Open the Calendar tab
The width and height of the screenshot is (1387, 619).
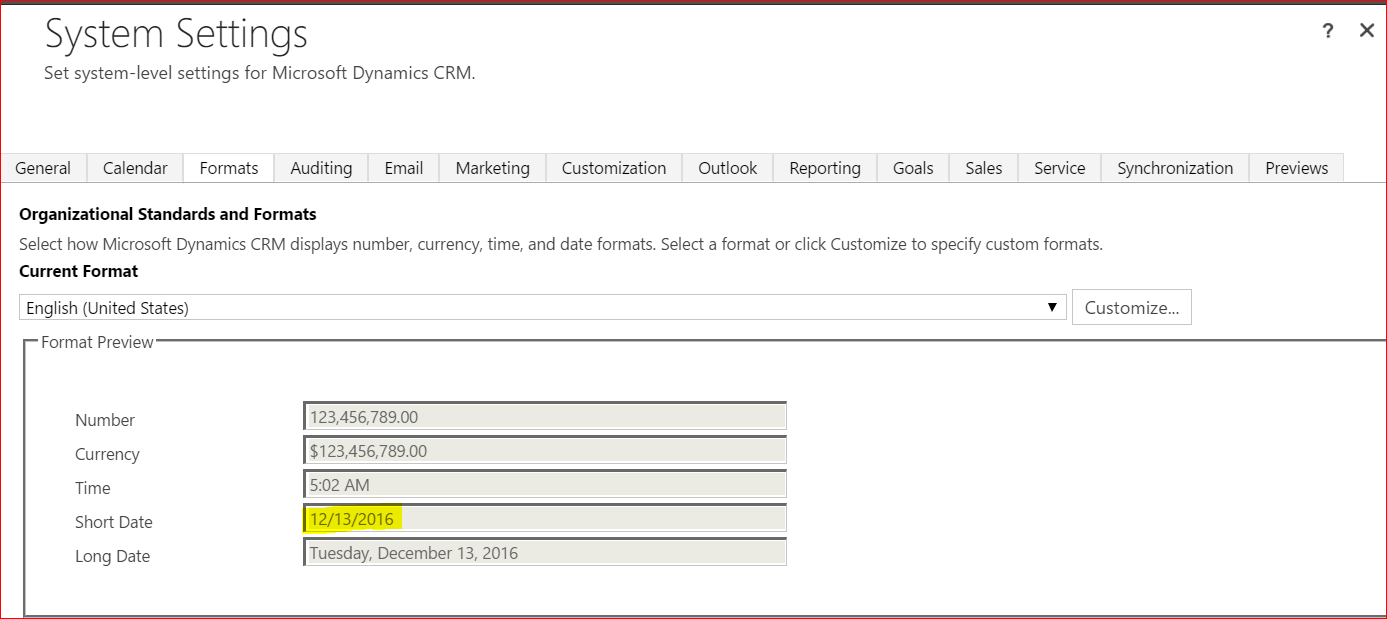click(x=135, y=168)
